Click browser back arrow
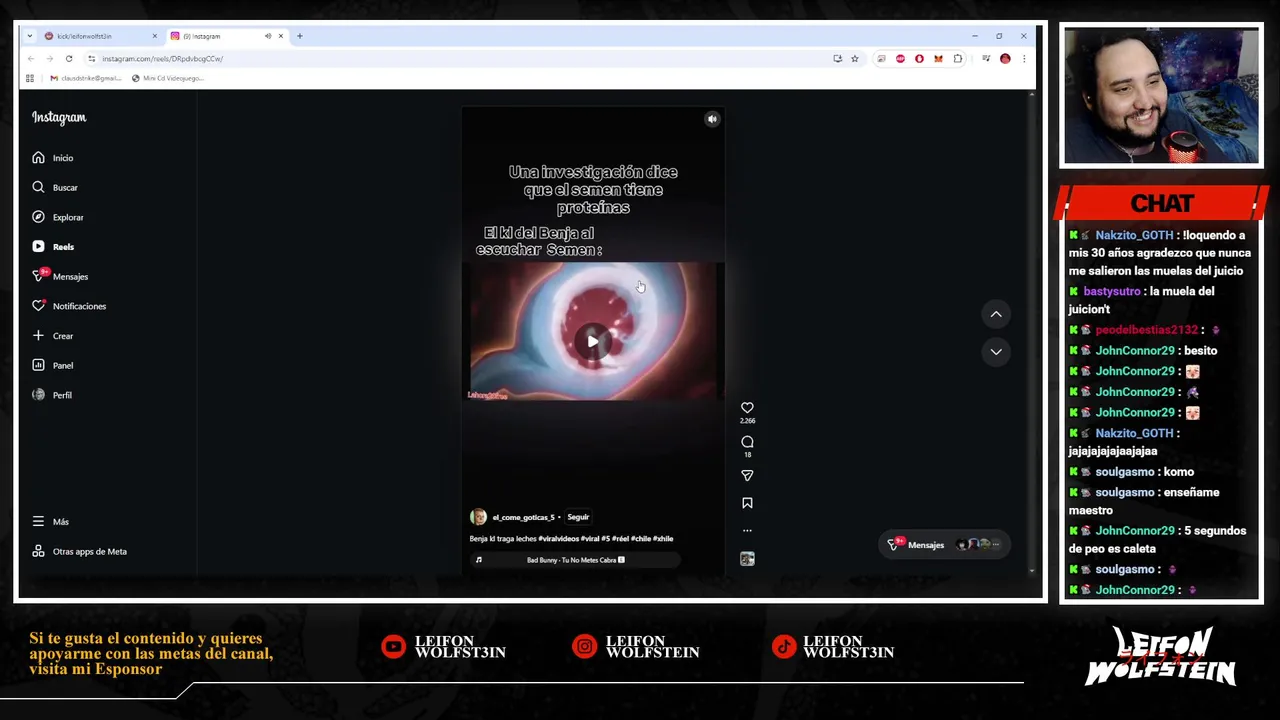Screen dimensions: 1280x720 tap(31, 59)
